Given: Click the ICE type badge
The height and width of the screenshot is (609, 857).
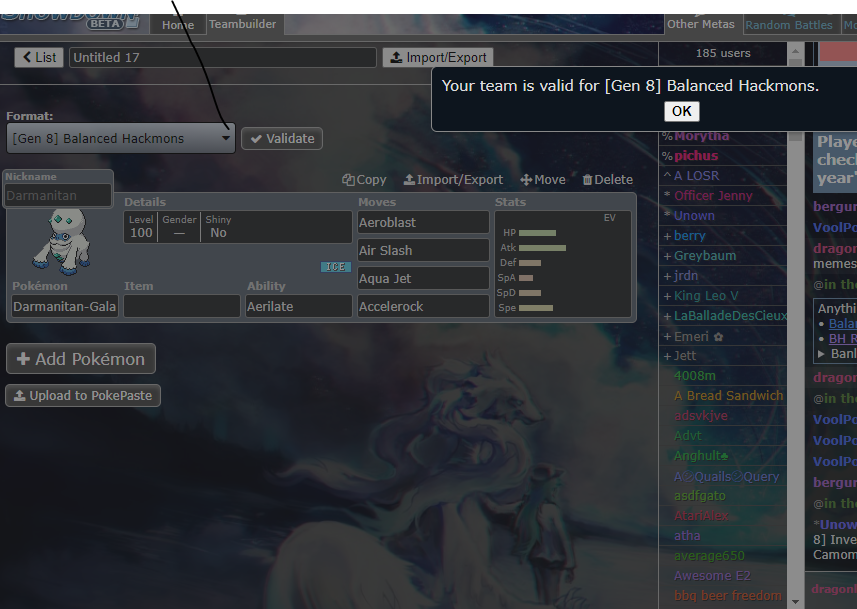Looking at the screenshot, I should tap(336, 267).
